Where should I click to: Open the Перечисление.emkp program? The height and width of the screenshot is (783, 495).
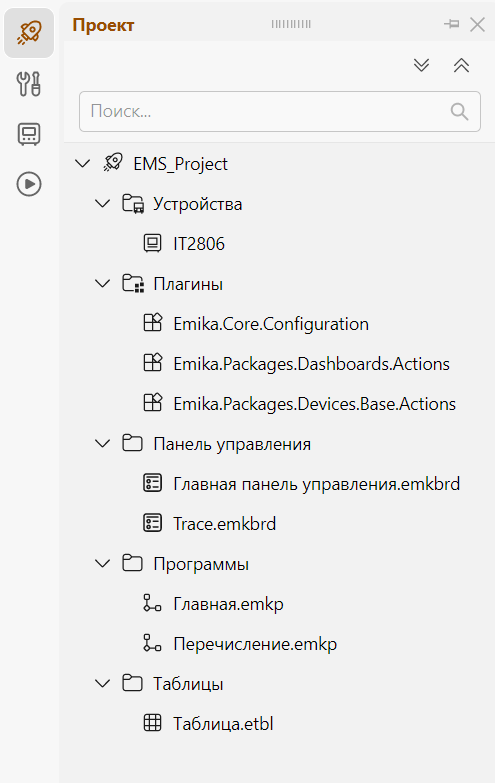tap(255, 644)
